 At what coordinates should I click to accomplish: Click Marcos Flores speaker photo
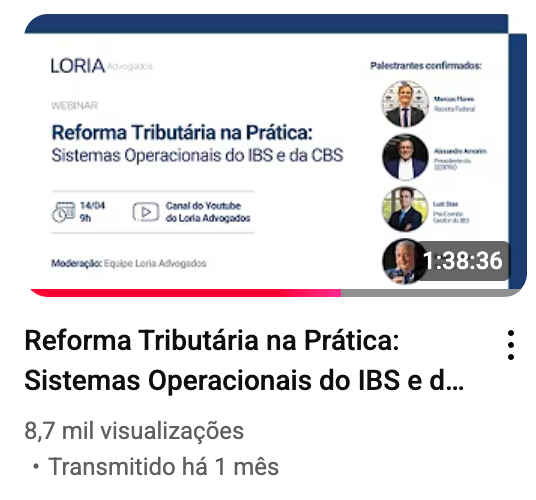(x=405, y=104)
